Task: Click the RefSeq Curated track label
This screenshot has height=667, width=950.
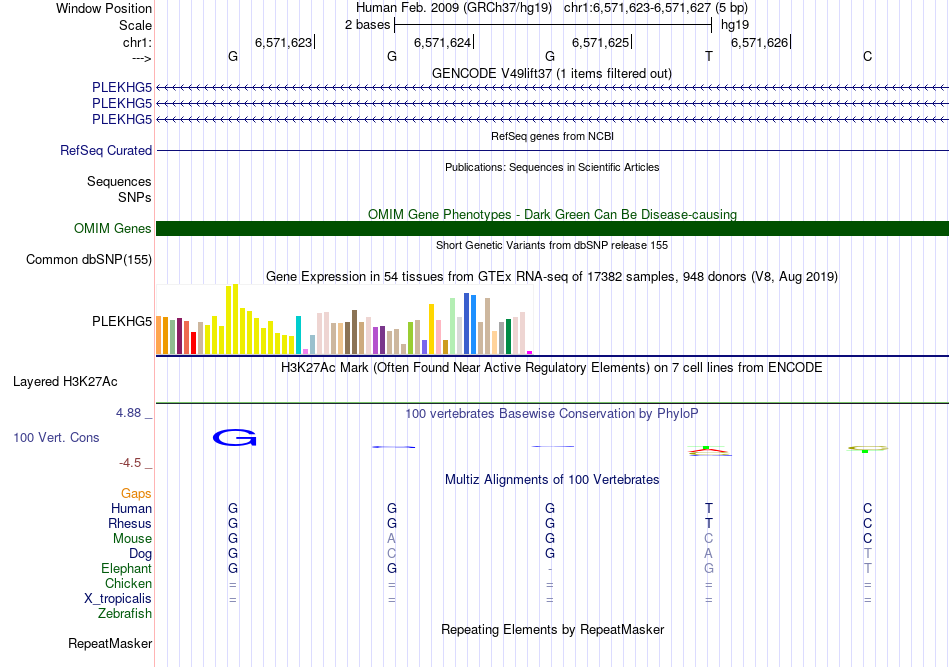Action: pyautogui.click(x=106, y=150)
